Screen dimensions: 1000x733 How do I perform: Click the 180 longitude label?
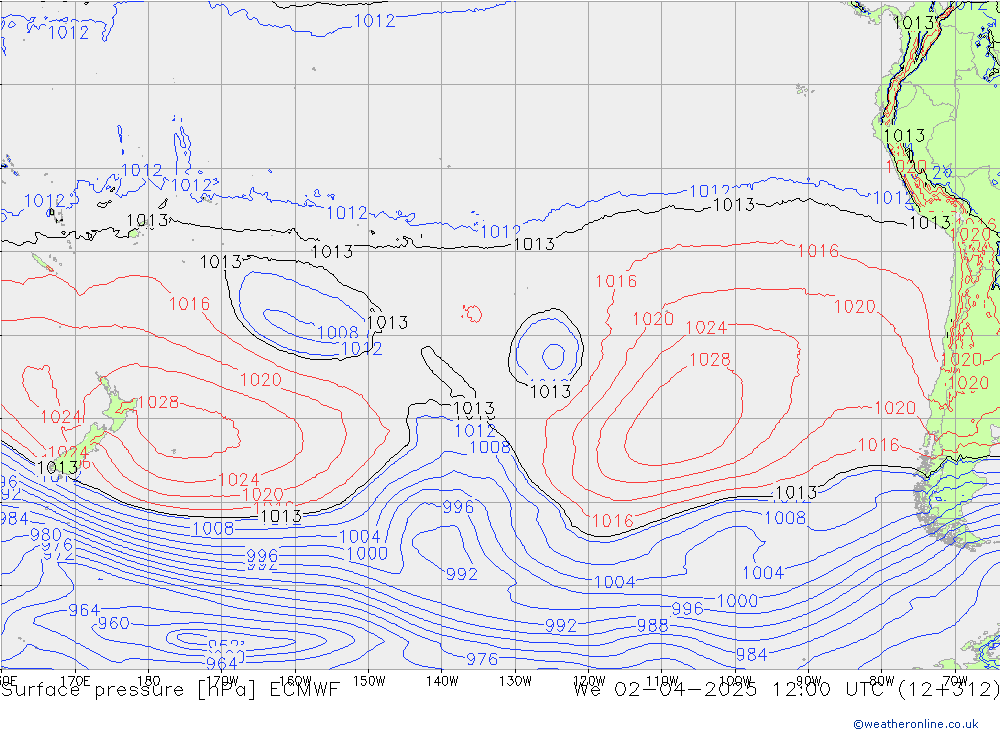coord(149,681)
